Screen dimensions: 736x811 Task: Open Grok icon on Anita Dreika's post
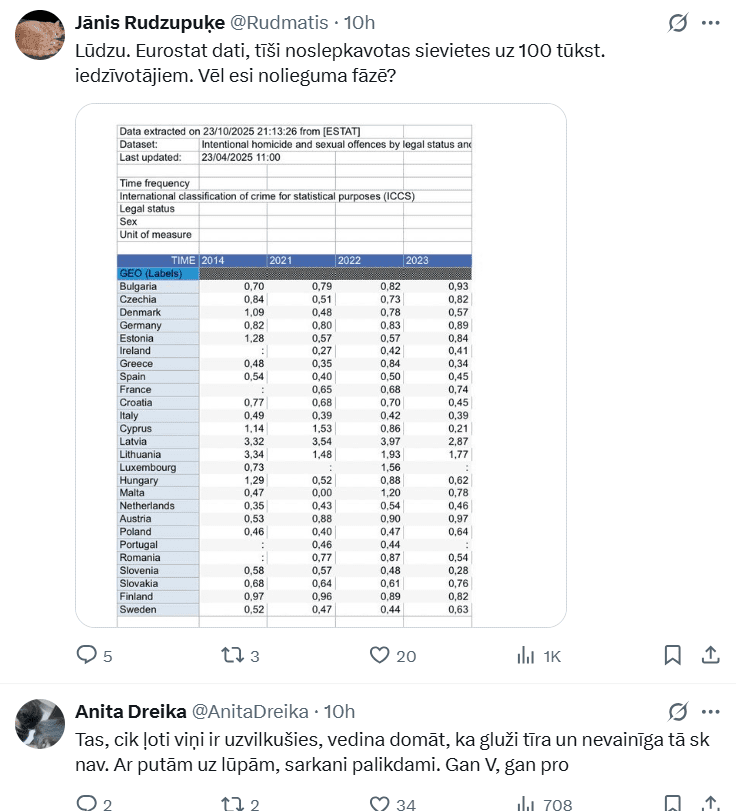point(678,711)
